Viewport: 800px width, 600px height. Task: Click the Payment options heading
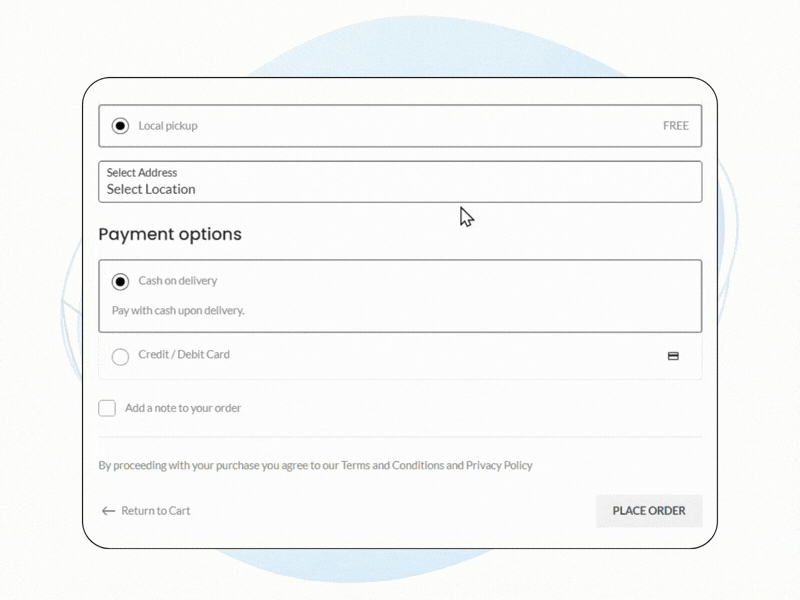click(x=170, y=234)
